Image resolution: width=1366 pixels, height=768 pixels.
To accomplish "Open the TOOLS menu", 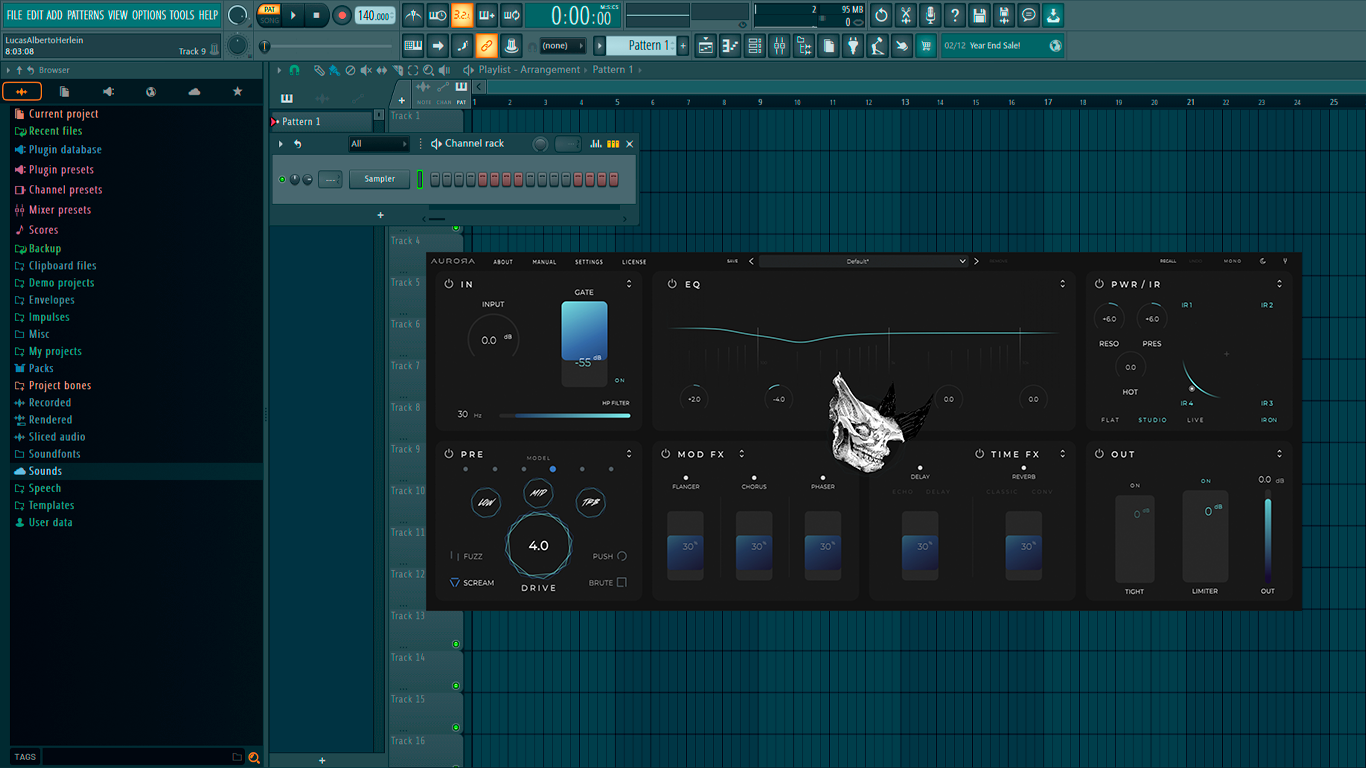I will pyautogui.click(x=182, y=15).
